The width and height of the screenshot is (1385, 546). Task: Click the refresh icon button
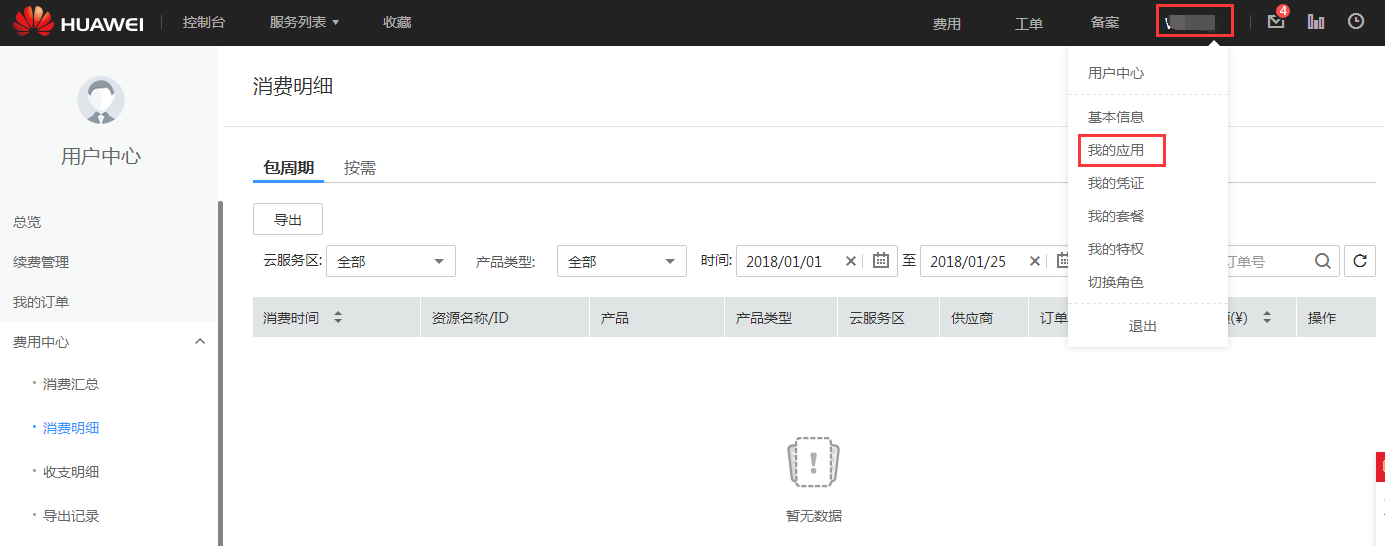(x=1359, y=261)
